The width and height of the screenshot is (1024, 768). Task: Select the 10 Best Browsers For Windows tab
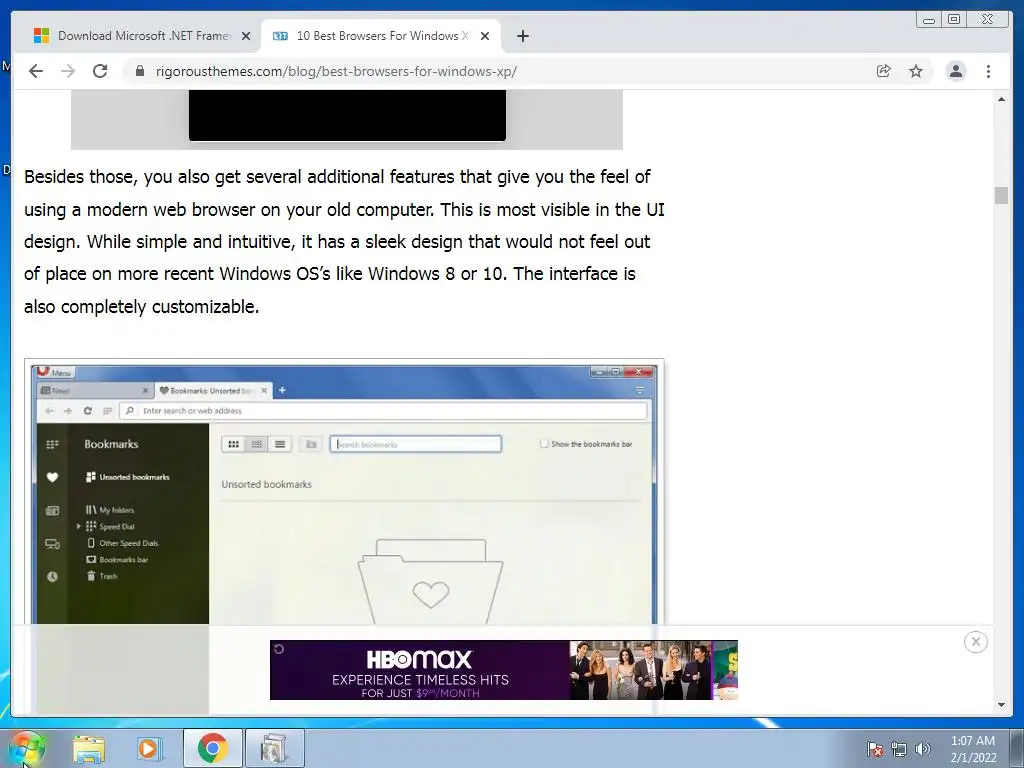click(x=381, y=36)
